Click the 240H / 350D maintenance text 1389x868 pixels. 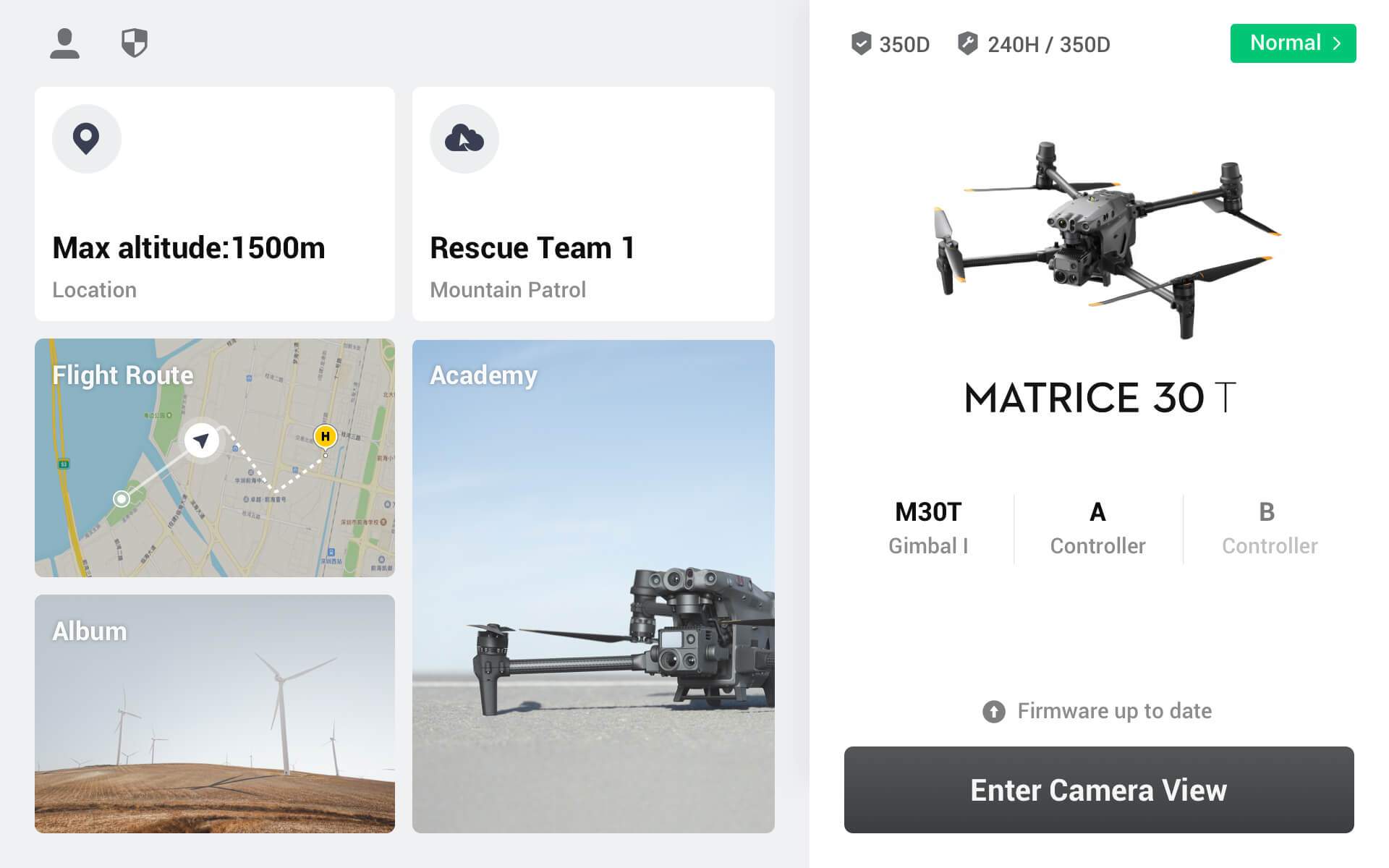tap(1048, 45)
